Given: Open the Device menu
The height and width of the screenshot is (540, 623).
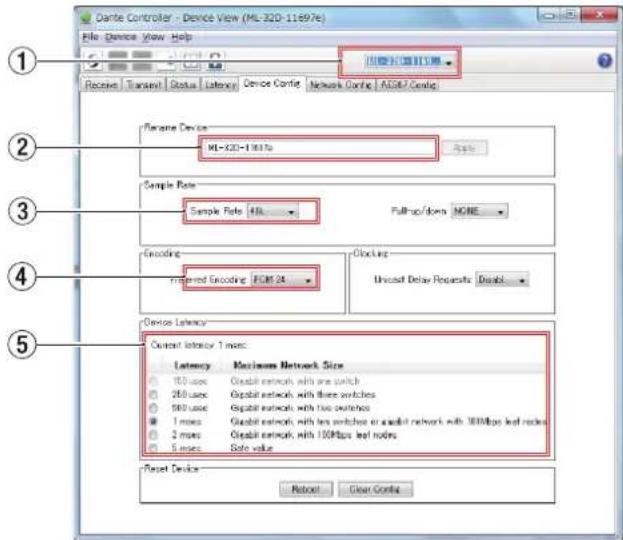Looking at the screenshot, I should [x=120, y=37].
